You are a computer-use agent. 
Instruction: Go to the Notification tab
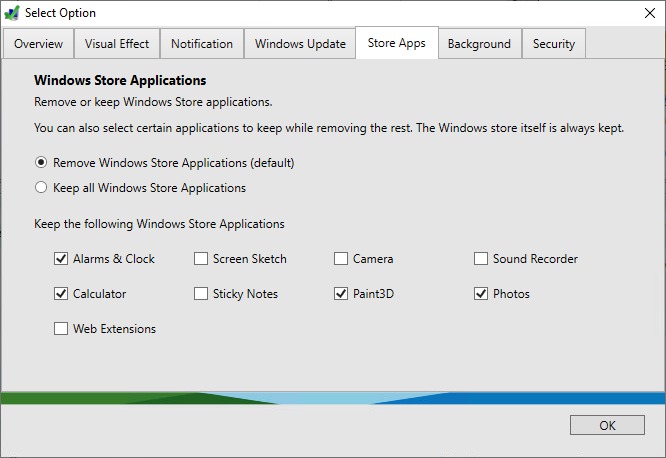202,44
